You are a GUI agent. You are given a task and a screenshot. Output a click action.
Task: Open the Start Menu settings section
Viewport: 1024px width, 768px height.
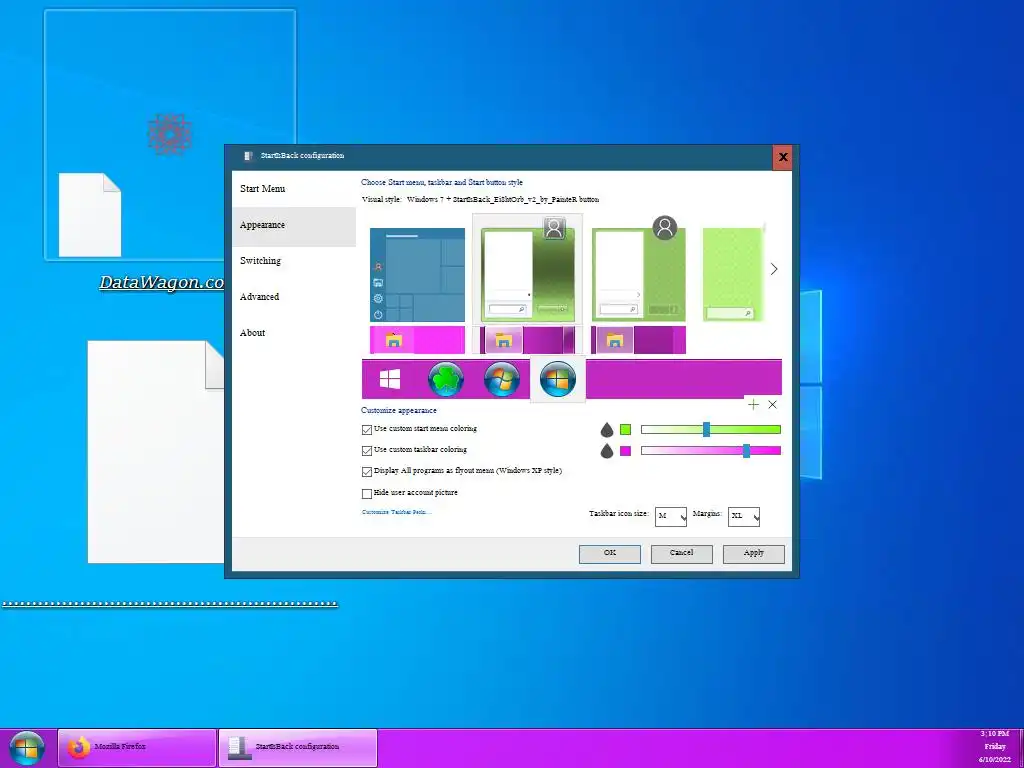pyautogui.click(x=294, y=189)
